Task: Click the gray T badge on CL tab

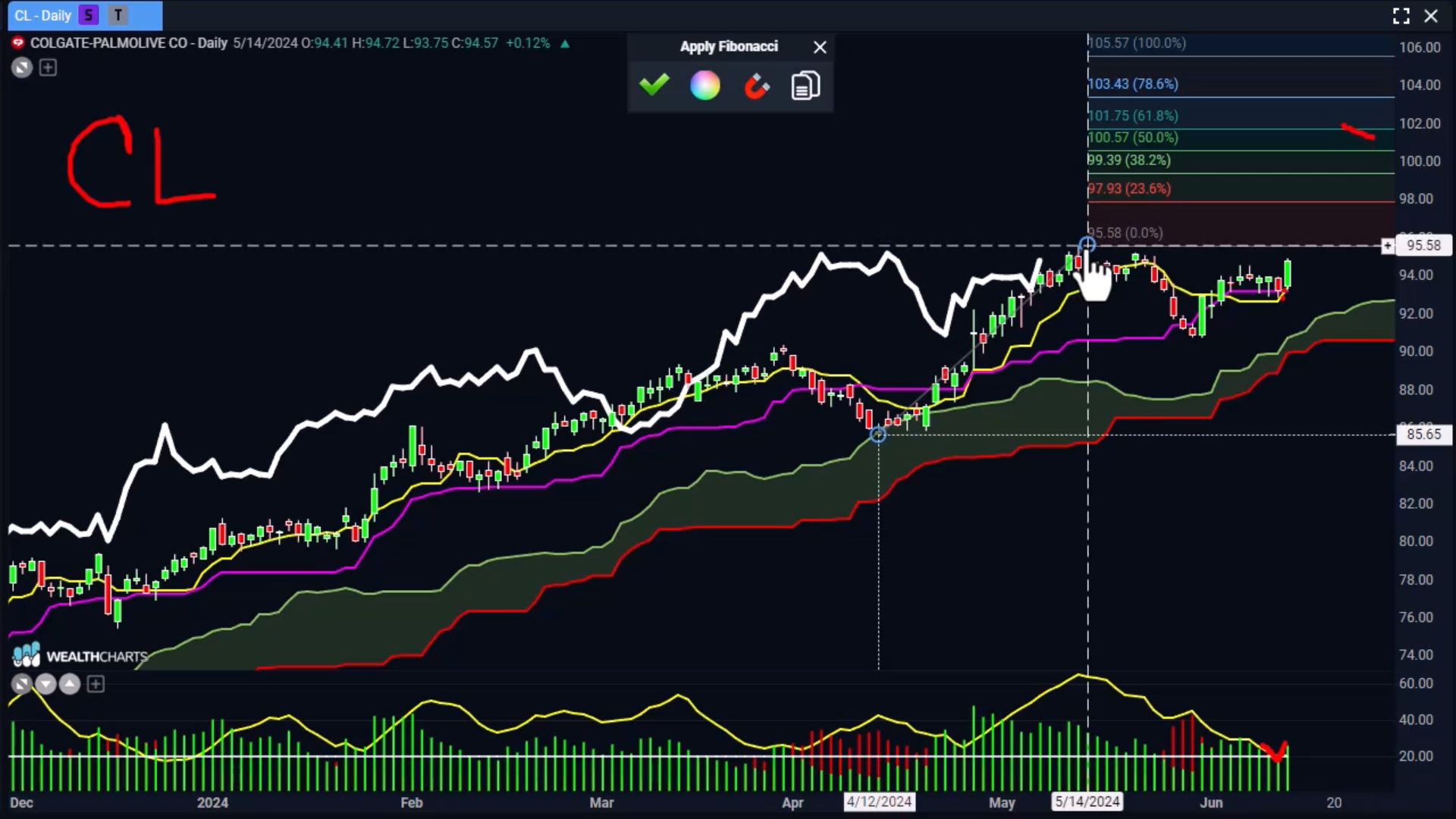Action: (118, 15)
